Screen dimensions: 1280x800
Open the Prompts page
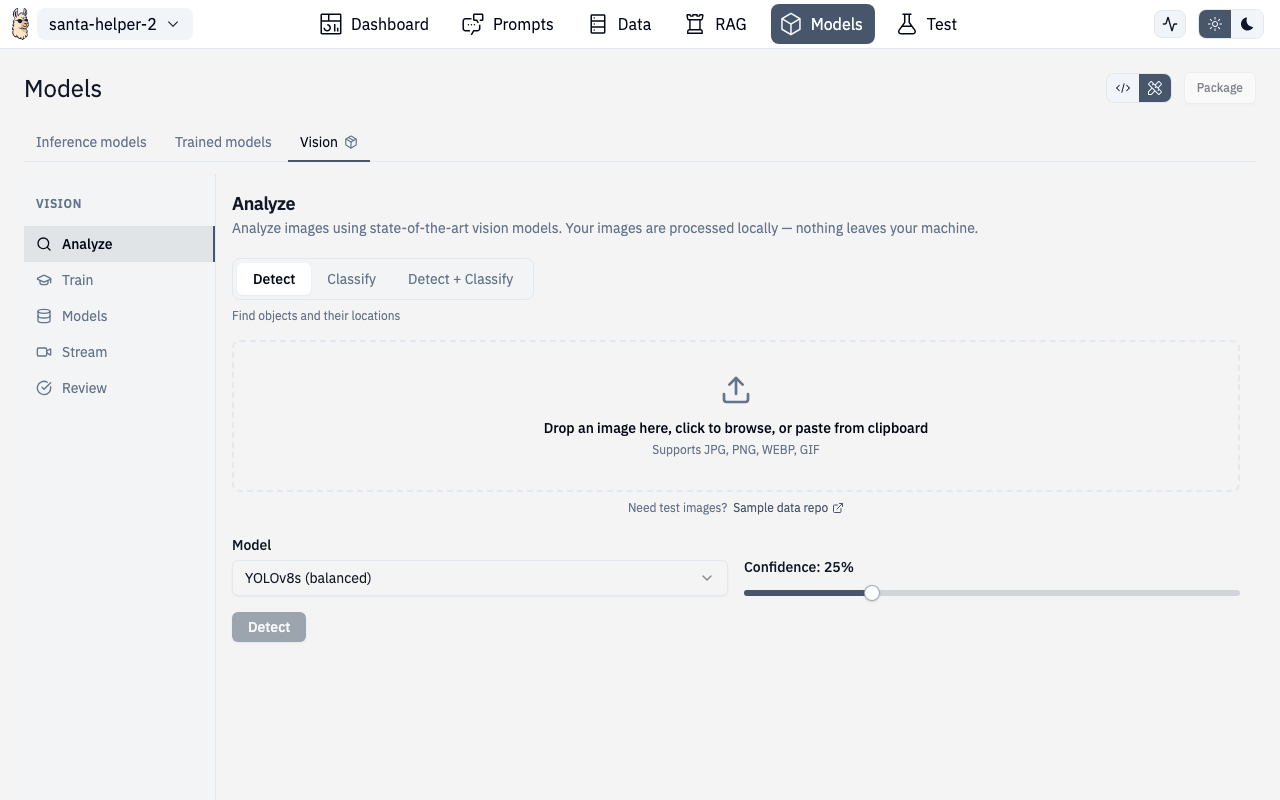pos(508,24)
